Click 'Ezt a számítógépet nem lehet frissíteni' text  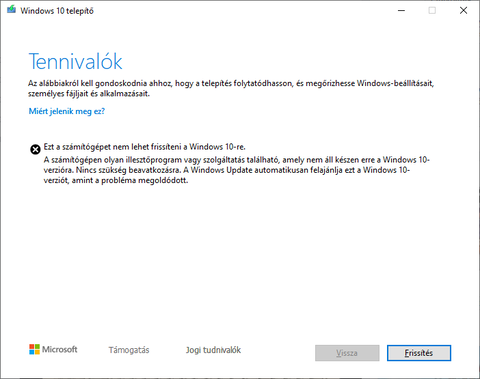coord(145,147)
